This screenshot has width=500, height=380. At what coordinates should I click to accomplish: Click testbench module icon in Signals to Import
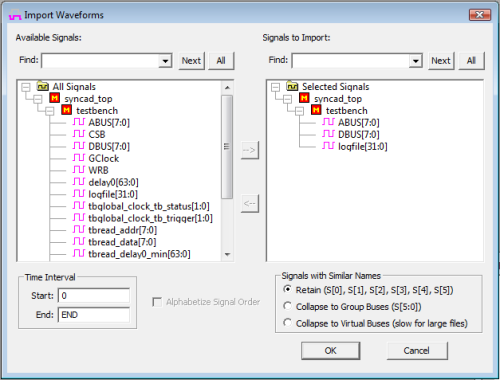(x=316, y=110)
